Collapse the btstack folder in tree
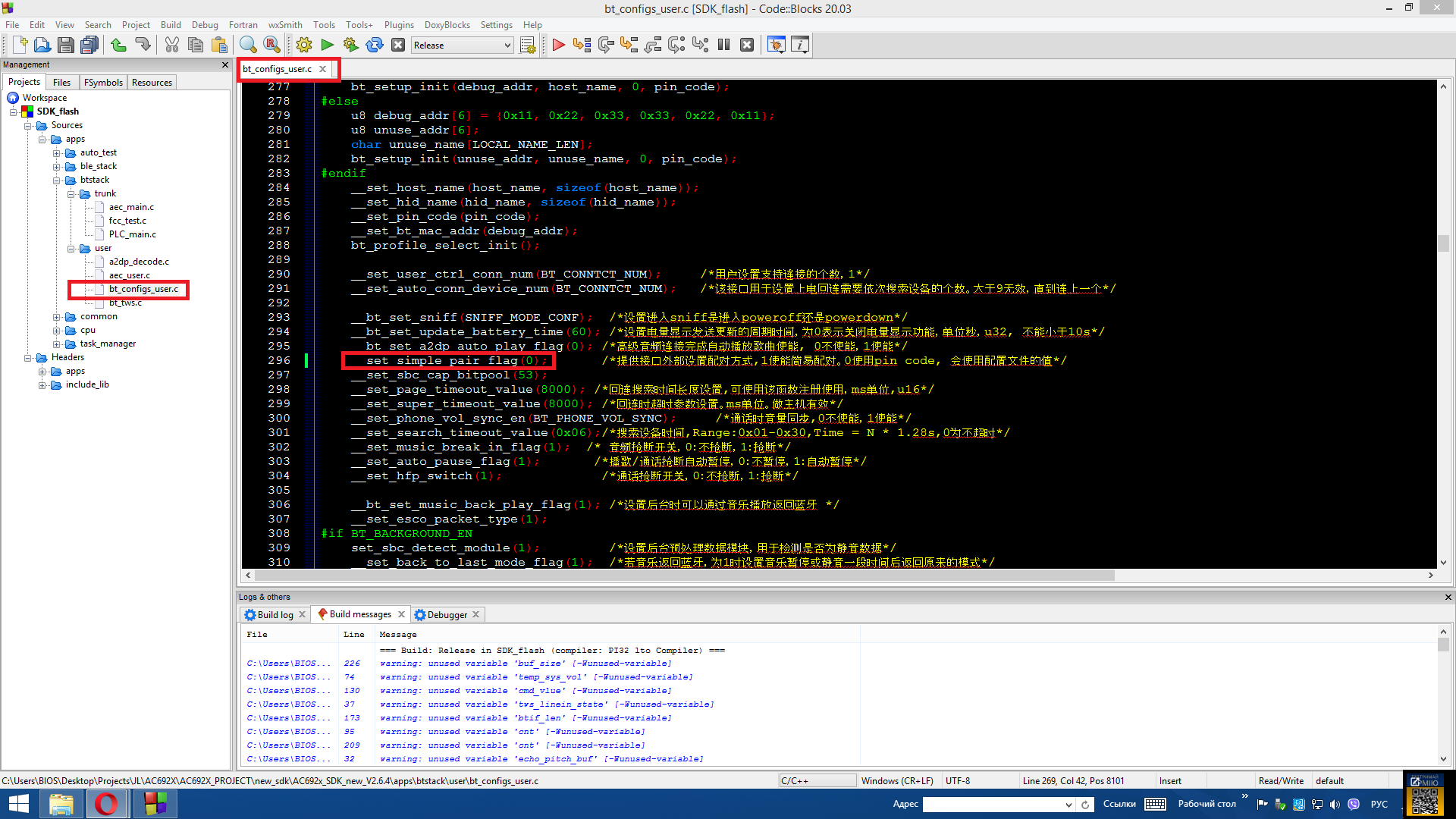The image size is (1456, 819). point(57,180)
